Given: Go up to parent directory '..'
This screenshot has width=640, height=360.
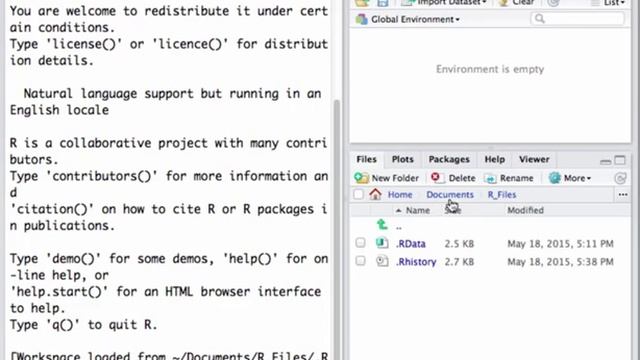Looking at the screenshot, I should pos(399,227).
